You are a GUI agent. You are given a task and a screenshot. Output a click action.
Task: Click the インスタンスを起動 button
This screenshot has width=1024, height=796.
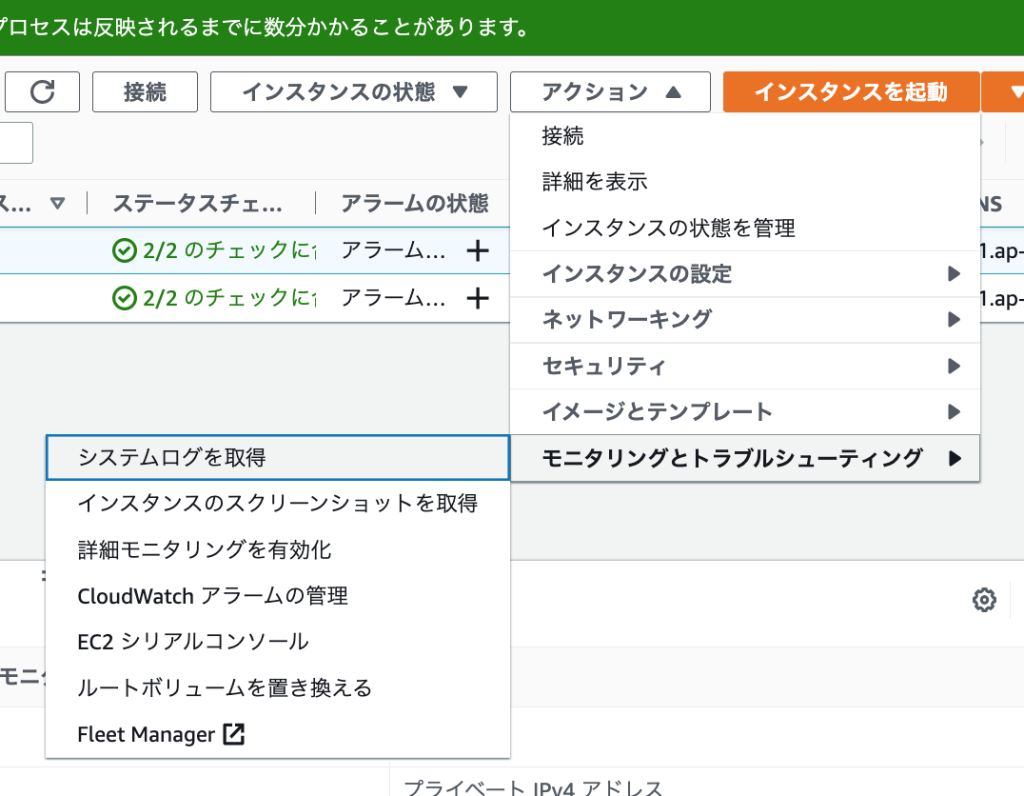coord(850,92)
